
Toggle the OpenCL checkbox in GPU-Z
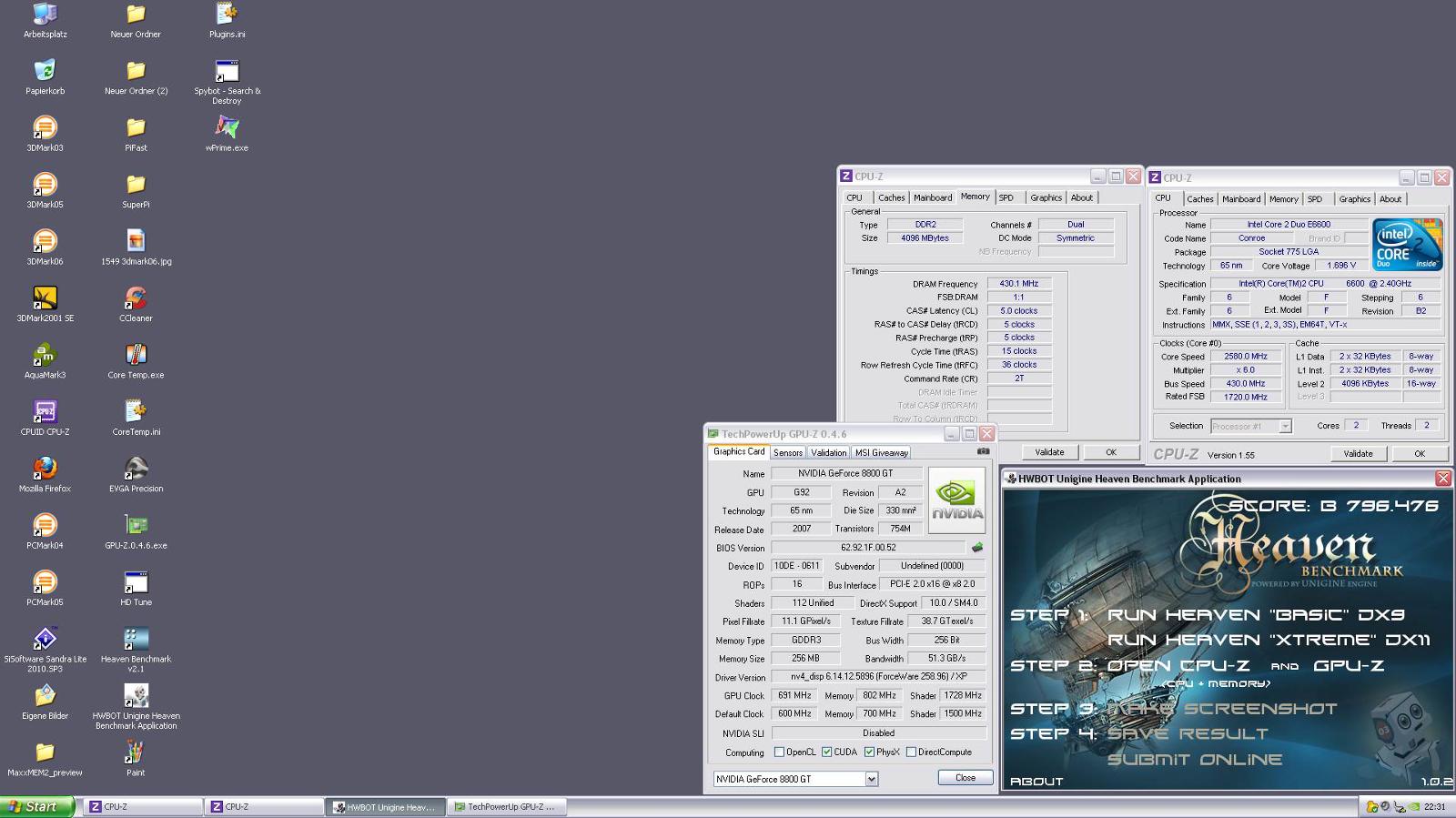tap(779, 752)
